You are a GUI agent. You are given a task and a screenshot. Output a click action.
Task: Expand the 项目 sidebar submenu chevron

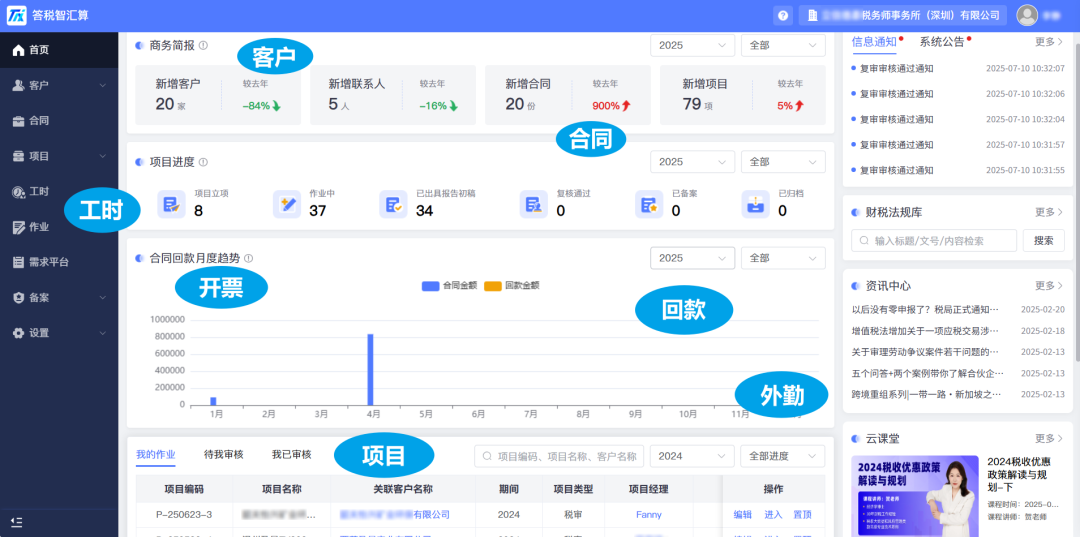click(103, 156)
